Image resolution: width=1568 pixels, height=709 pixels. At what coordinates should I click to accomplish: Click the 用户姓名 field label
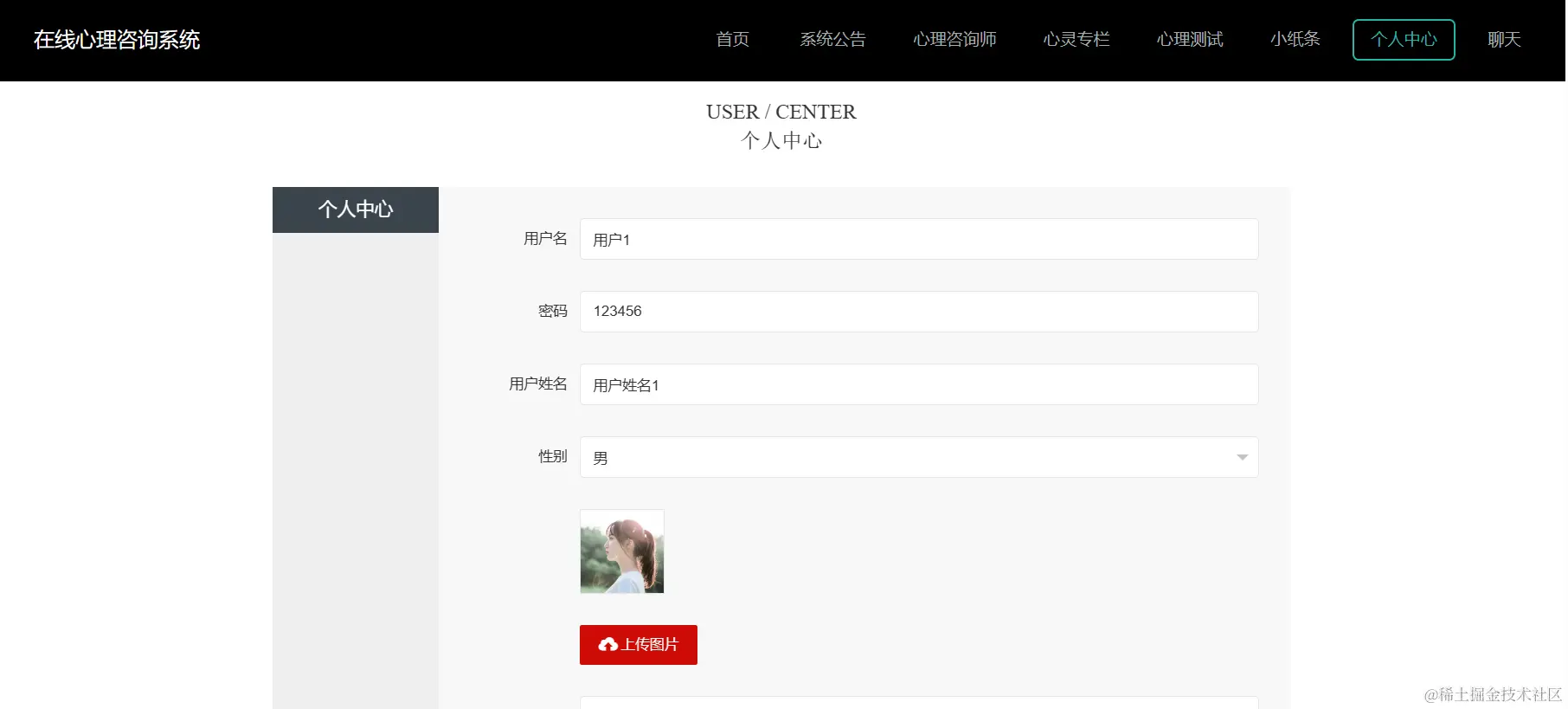click(538, 384)
